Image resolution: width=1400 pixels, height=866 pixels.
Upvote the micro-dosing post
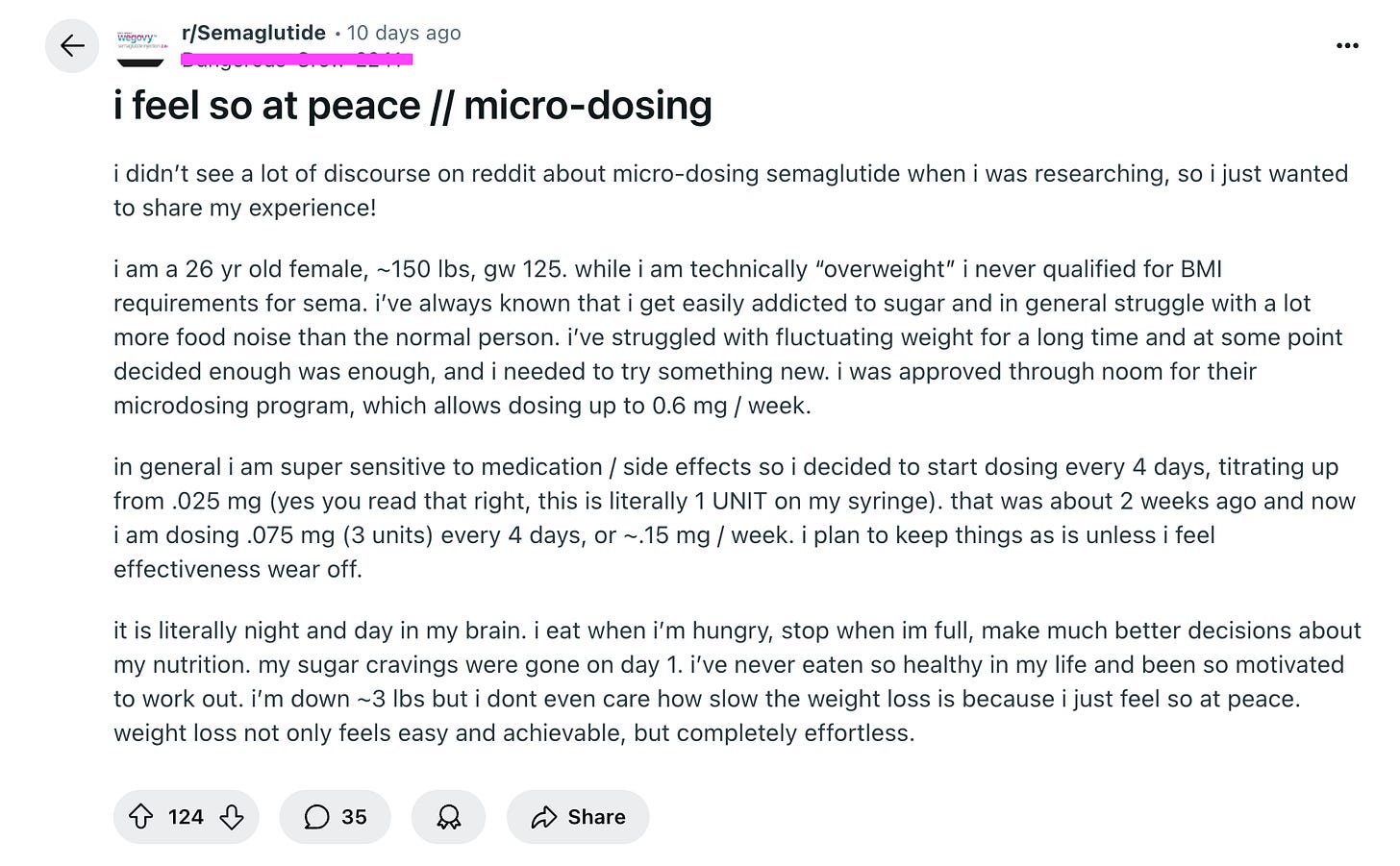pyautogui.click(x=141, y=817)
